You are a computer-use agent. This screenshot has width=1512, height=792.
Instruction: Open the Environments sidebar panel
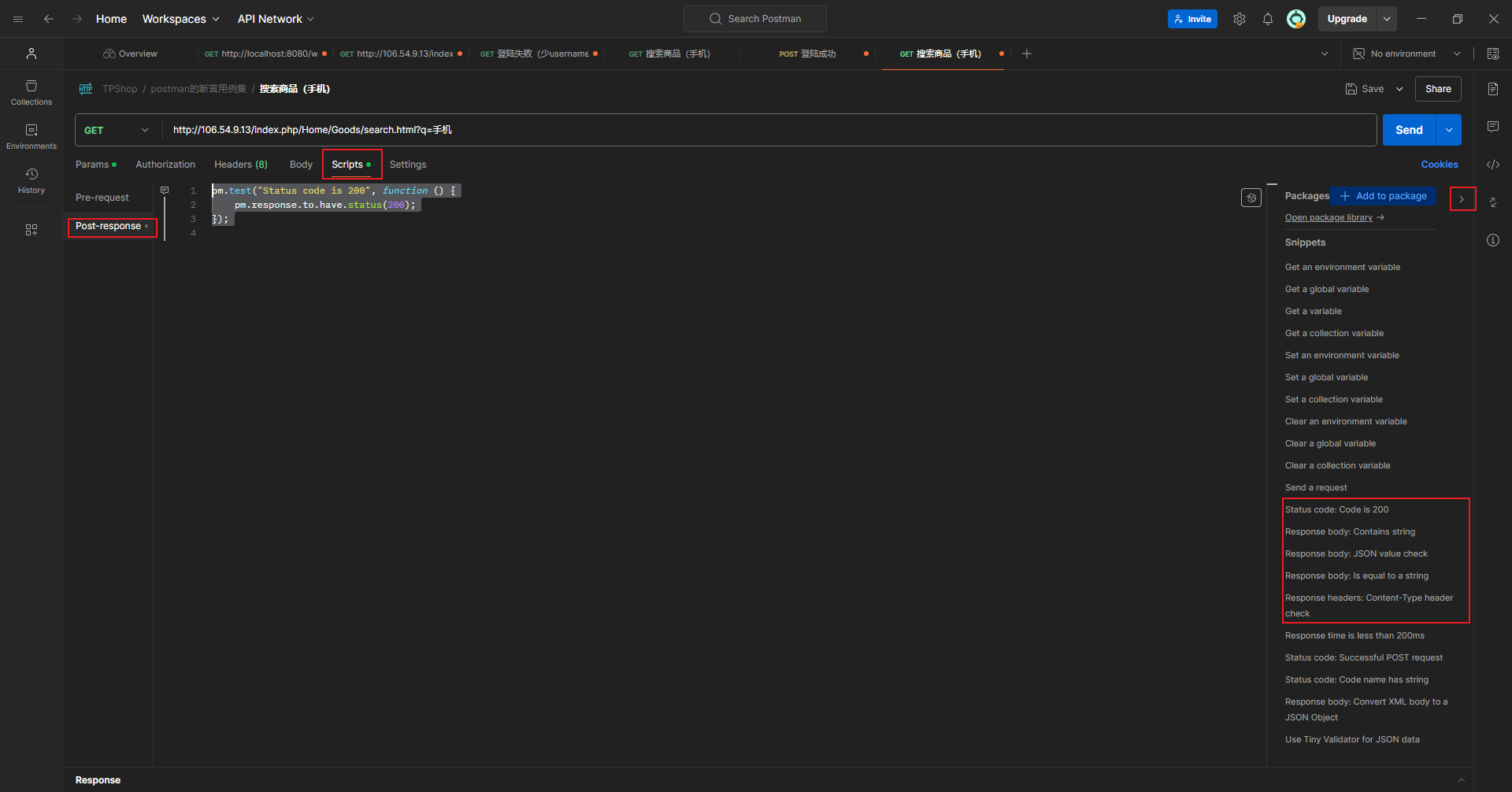click(31, 136)
